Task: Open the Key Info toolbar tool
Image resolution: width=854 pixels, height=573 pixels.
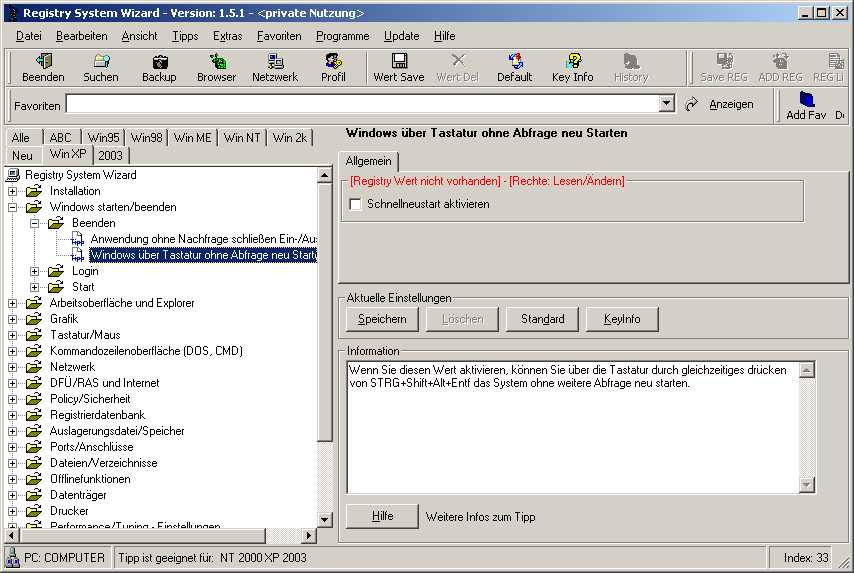Action: (573, 61)
